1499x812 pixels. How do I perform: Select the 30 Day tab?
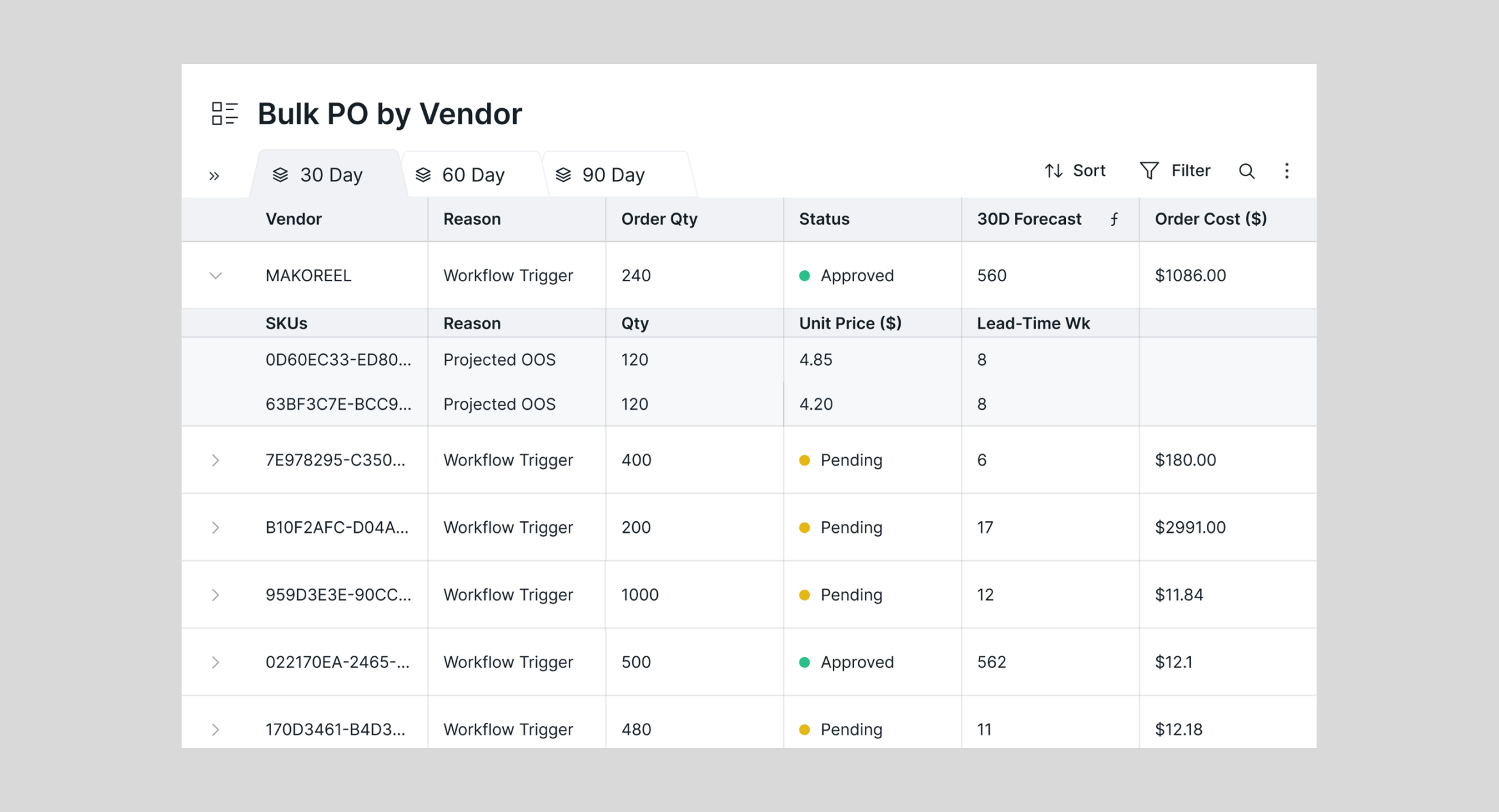pos(331,175)
